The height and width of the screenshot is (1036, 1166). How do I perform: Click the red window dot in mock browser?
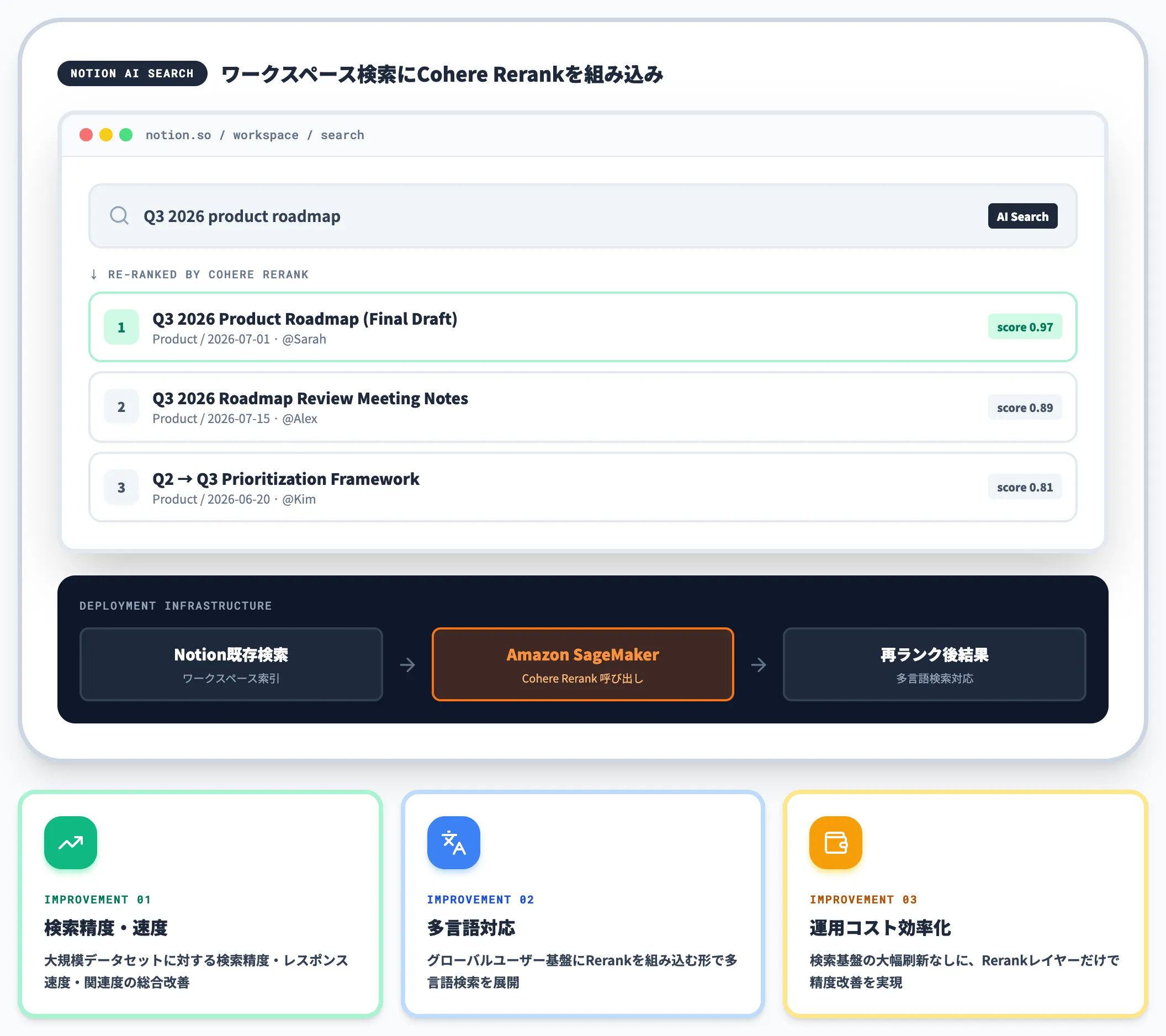86,135
